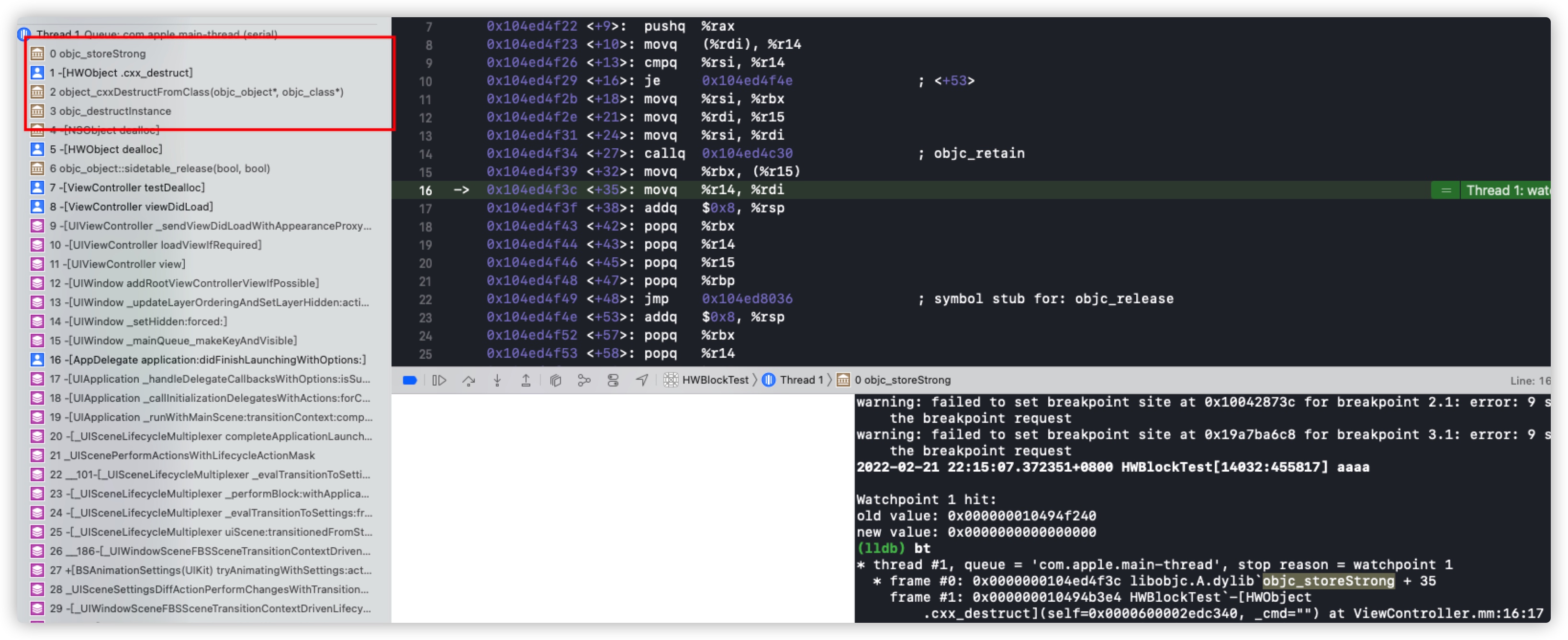Click system icon beside frame 0 objc_storeStrong
The width and height of the screenshot is (1568, 640).
pos(37,54)
